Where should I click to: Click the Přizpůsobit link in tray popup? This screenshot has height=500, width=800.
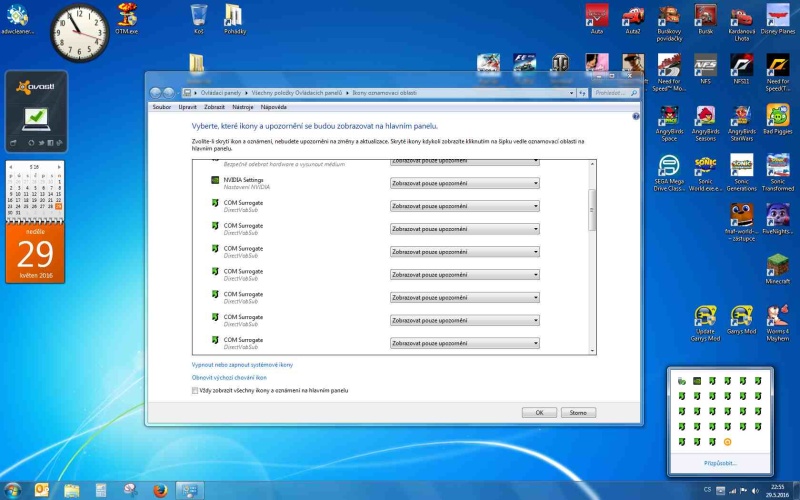[720, 464]
